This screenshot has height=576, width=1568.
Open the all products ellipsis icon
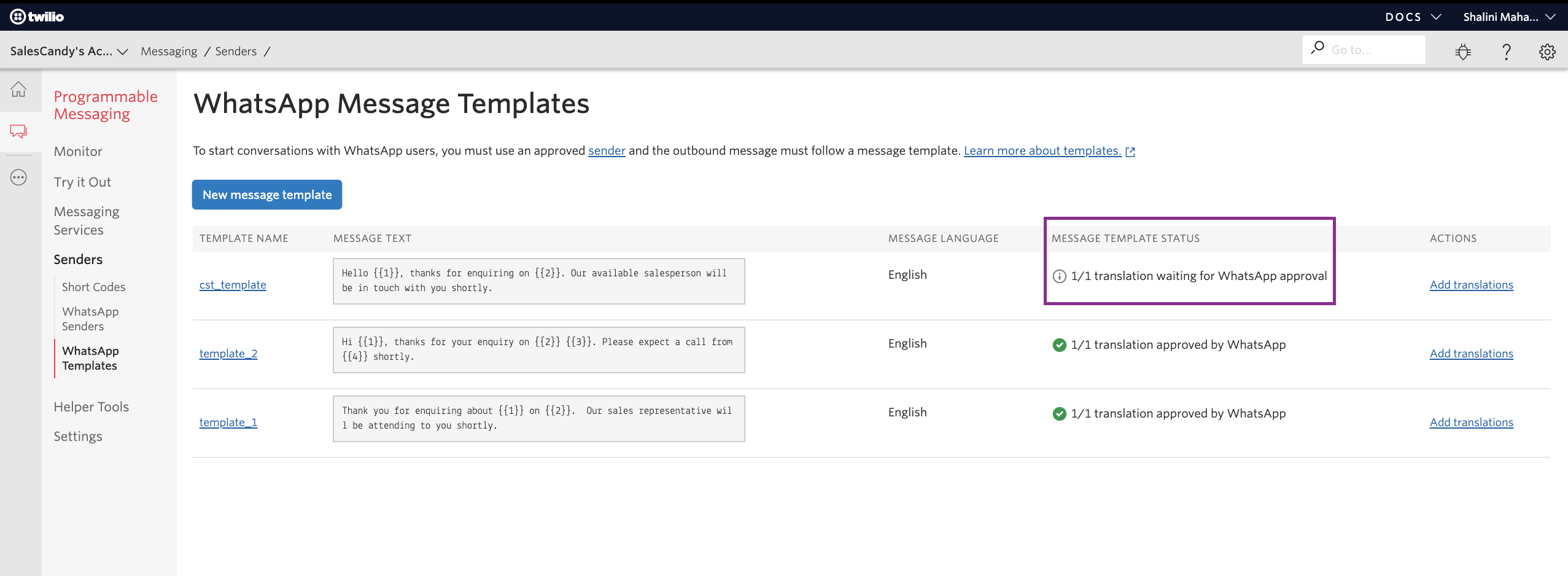[x=18, y=178]
